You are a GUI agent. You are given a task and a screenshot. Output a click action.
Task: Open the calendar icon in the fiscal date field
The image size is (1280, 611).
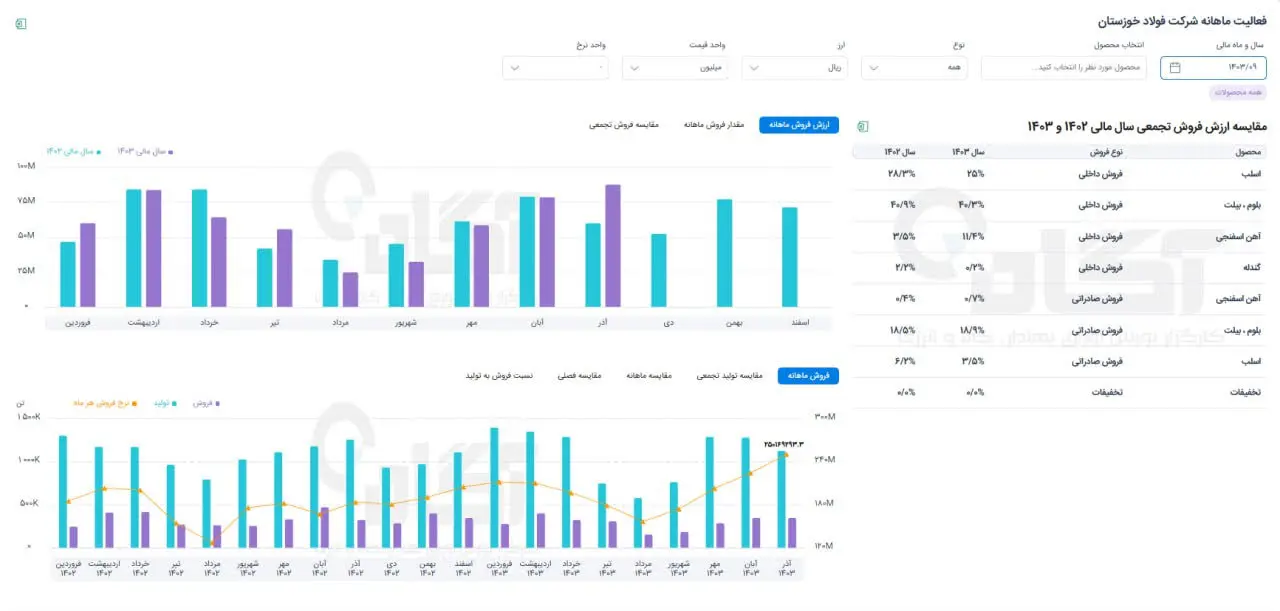pyautogui.click(x=1175, y=68)
